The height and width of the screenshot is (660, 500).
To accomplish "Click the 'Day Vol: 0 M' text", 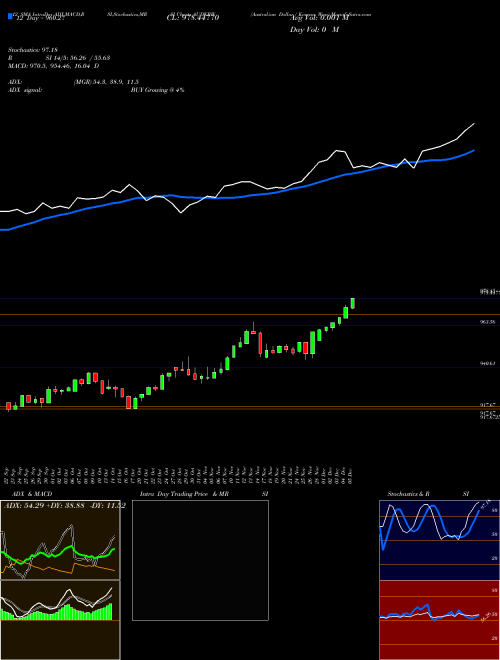I will click(x=314, y=30).
